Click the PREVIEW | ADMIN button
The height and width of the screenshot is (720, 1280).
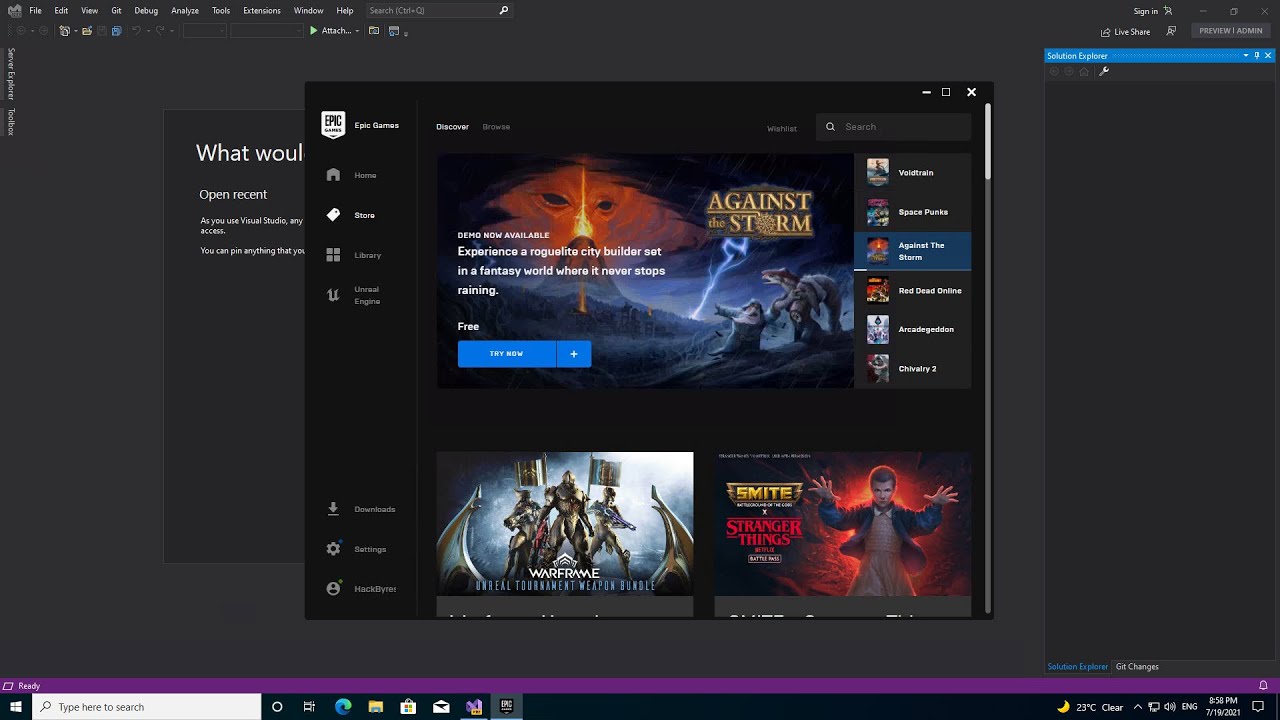tap(1231, 31)
